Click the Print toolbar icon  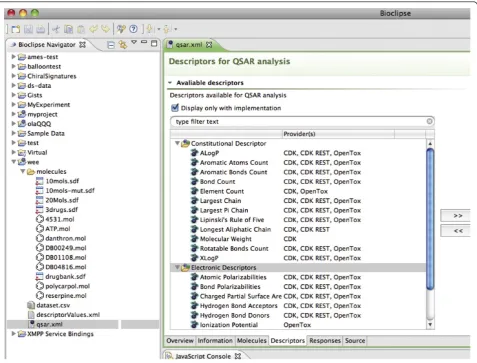click(40, 29)
